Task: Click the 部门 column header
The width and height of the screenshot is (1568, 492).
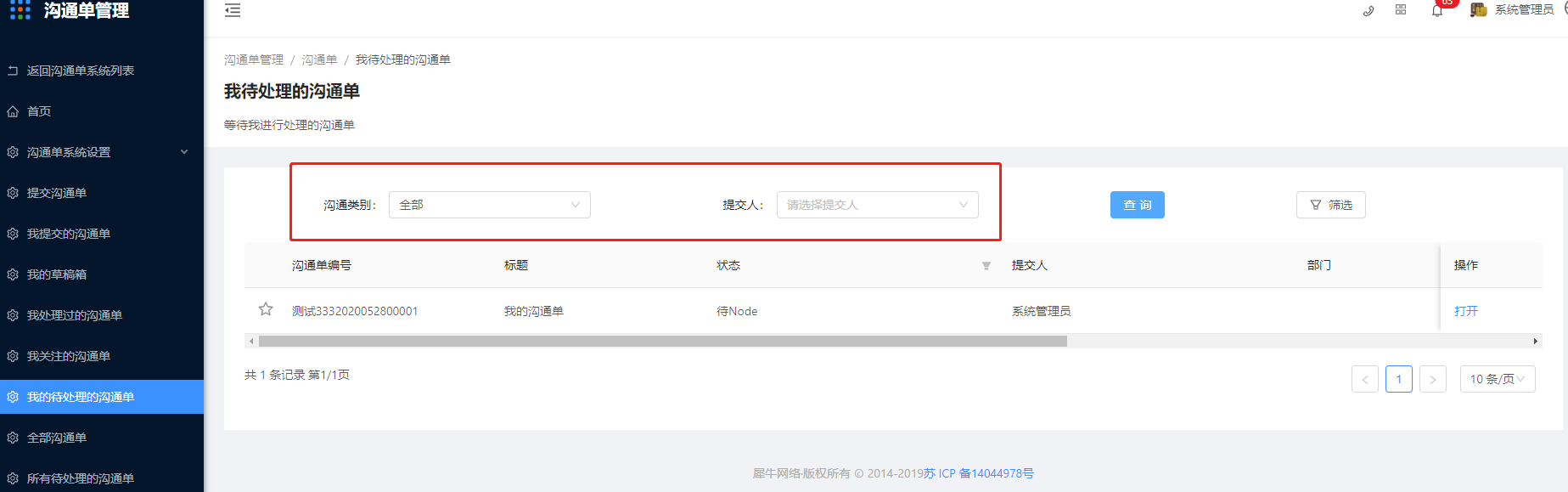Action: coord(1319,265)
